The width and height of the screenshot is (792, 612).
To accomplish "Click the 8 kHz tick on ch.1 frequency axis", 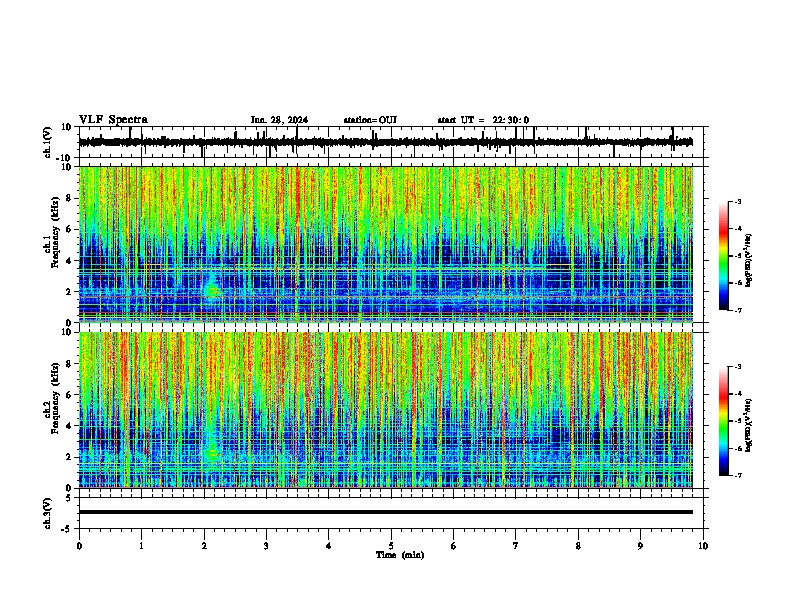I will click(70, 198).
